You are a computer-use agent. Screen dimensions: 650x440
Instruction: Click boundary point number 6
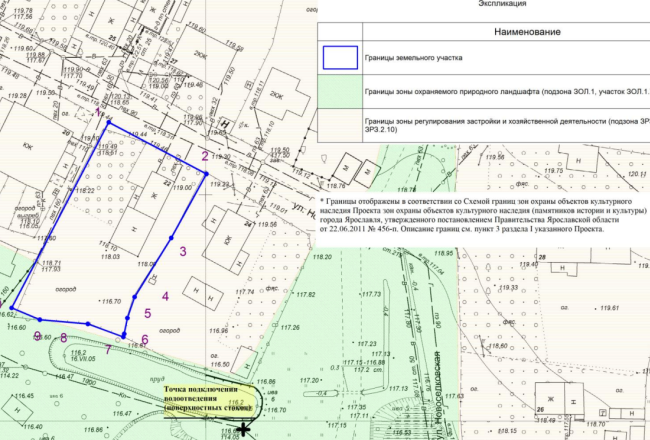[144, 340]
